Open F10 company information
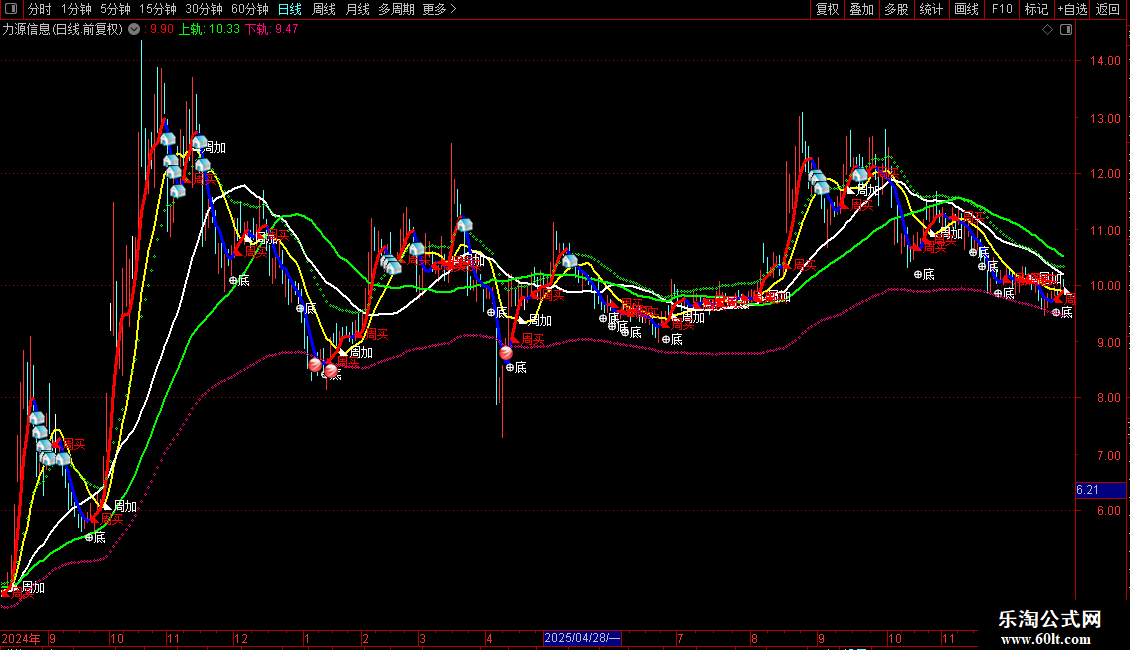The width and height of the screenshot is (1130, 650). pos(1002,9)
